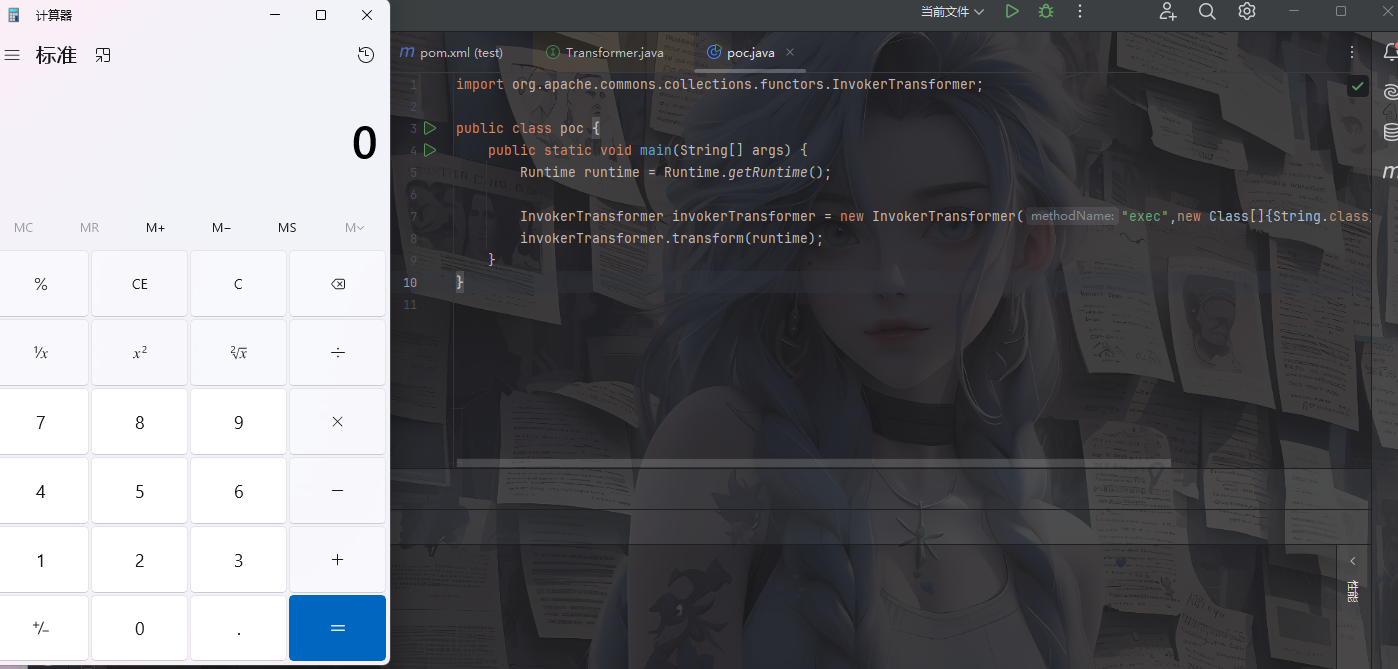Click green inspection checkmark widget
Screen dimensions: 1398x669
pos(1357,87)
